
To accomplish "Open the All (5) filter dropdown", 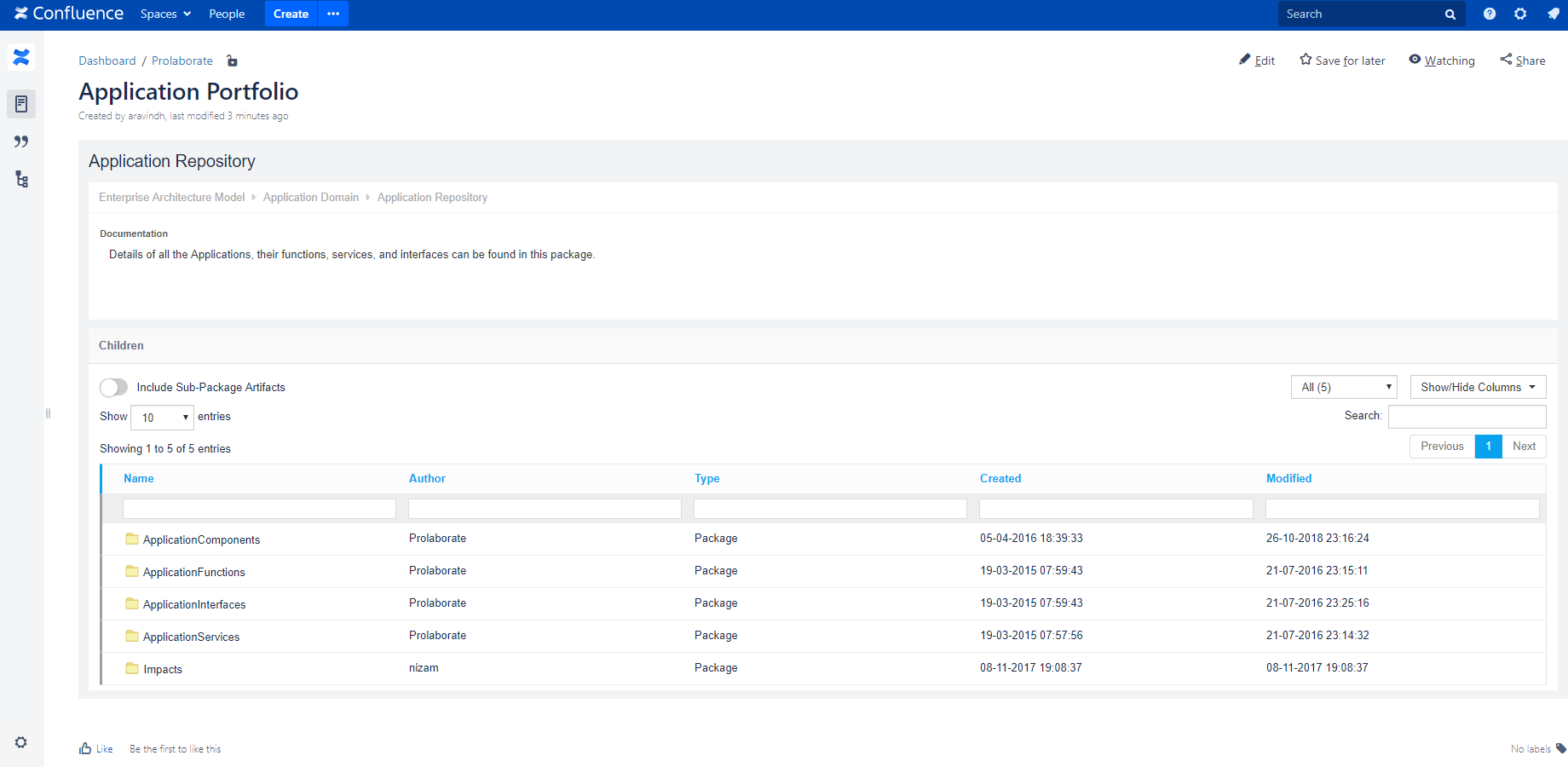I will pyautogui.click(x=1344, y=387).
